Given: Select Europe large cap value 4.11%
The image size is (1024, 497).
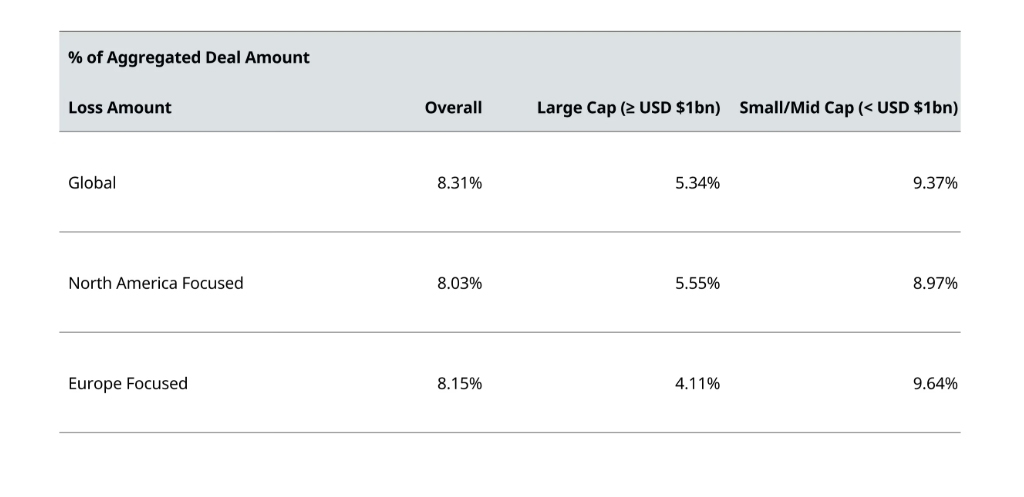Looking at the screenshot, I should (x=697, y=383).
